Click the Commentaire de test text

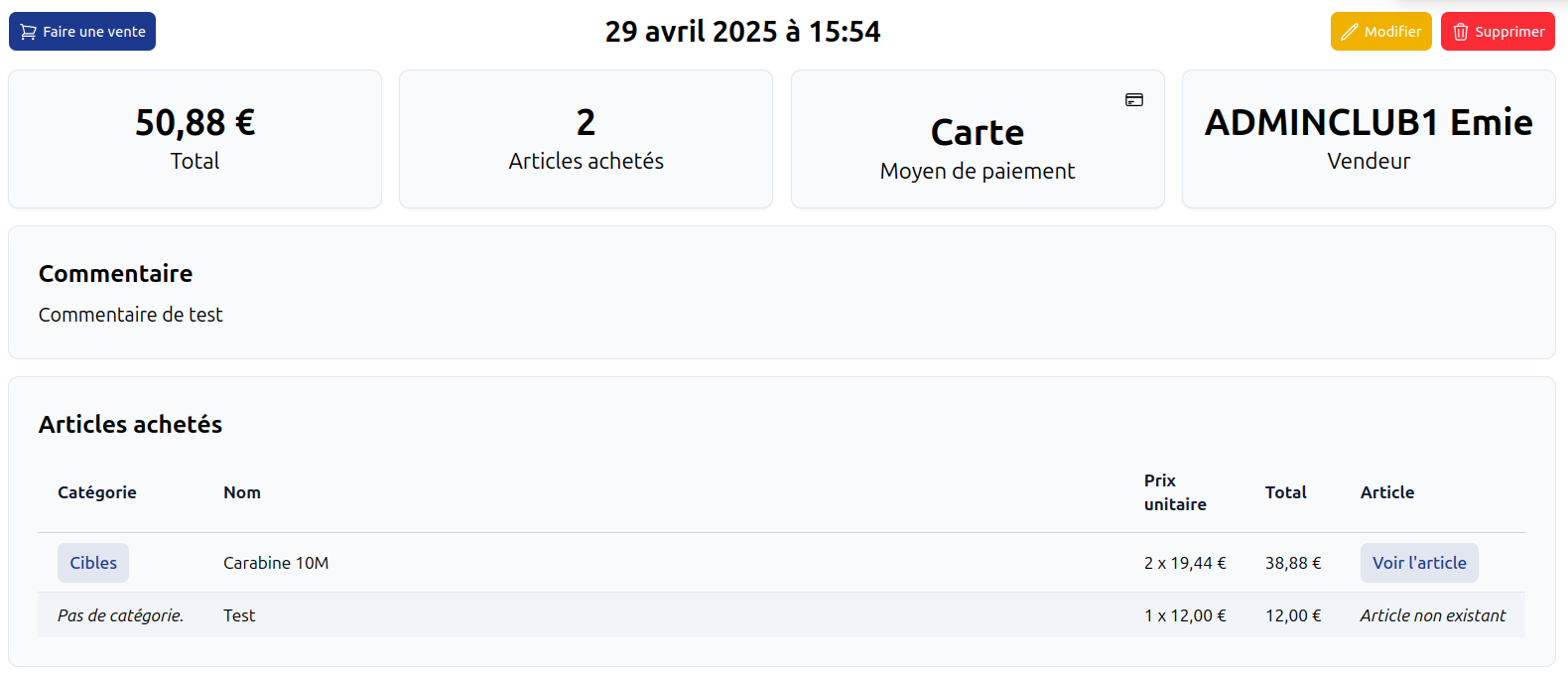[131, 315]
